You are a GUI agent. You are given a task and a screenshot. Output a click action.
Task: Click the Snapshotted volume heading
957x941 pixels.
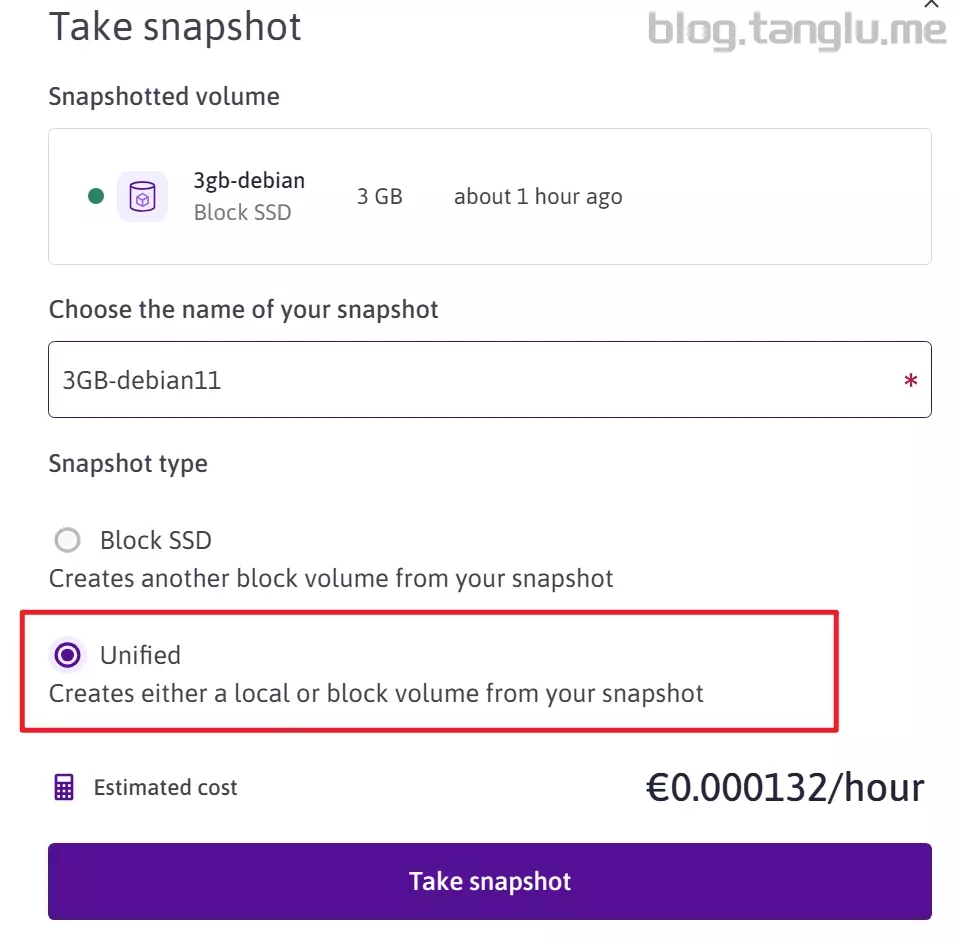164,97
